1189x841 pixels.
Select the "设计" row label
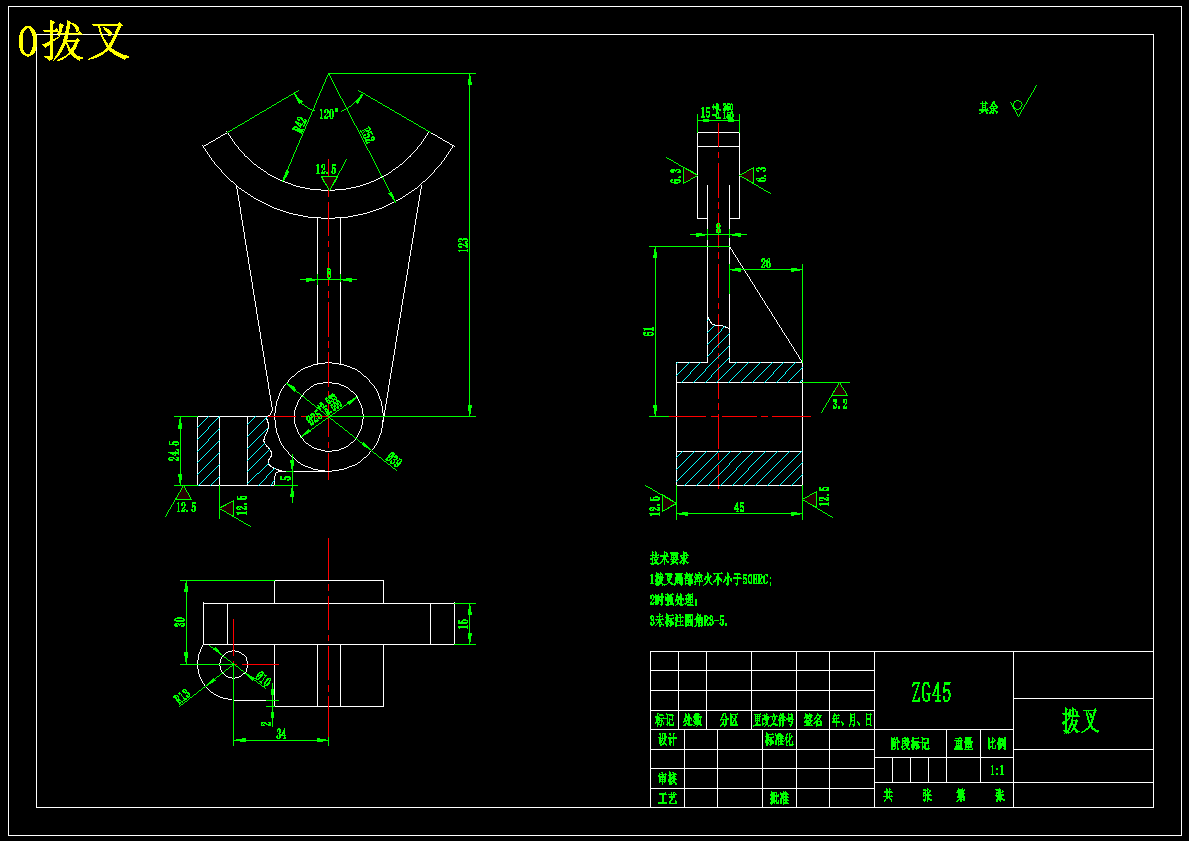pos(667,740)
